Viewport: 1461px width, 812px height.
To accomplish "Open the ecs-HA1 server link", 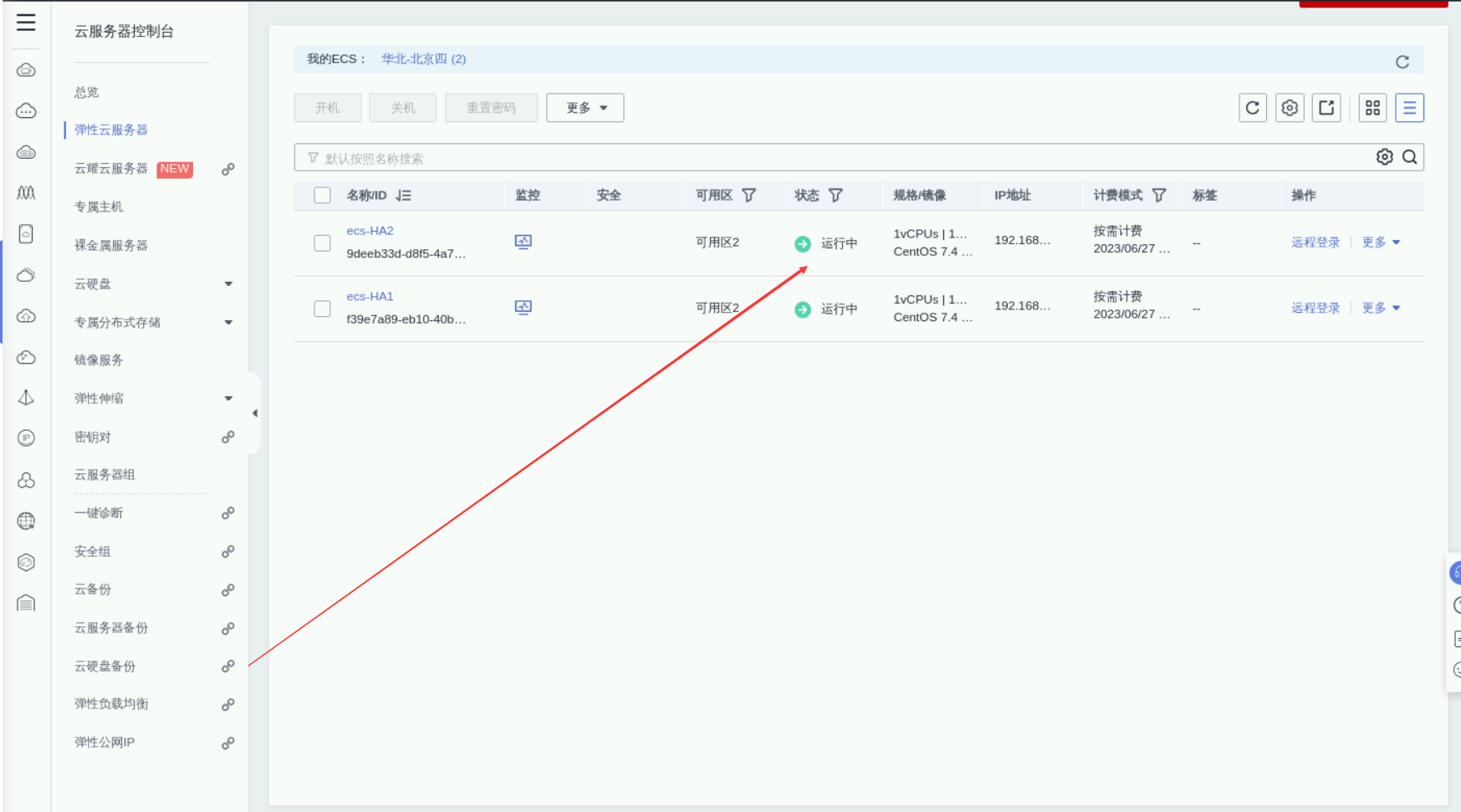I will 370,297.
